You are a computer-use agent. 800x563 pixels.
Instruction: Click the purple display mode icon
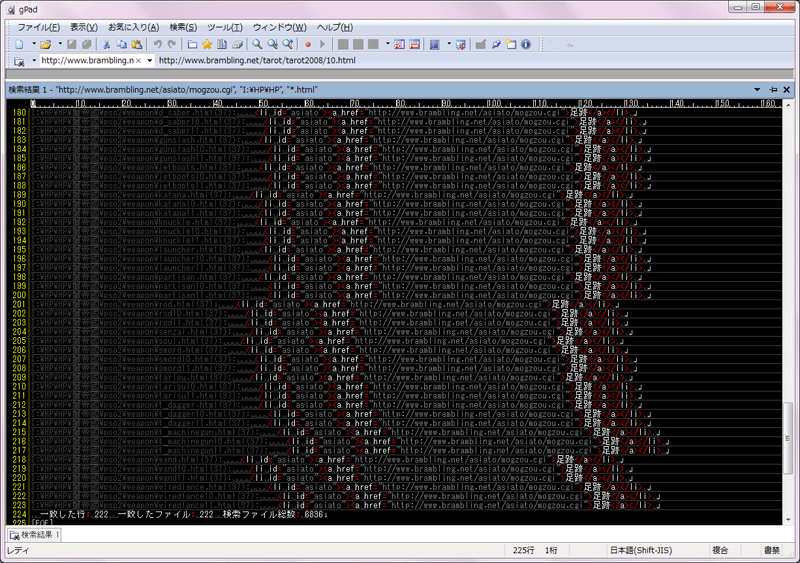tap(435, 44)
